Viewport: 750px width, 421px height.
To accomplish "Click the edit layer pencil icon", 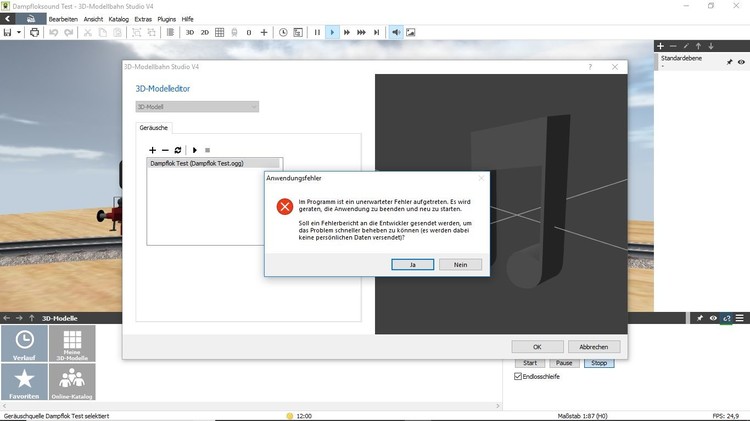I will (686, 46).
